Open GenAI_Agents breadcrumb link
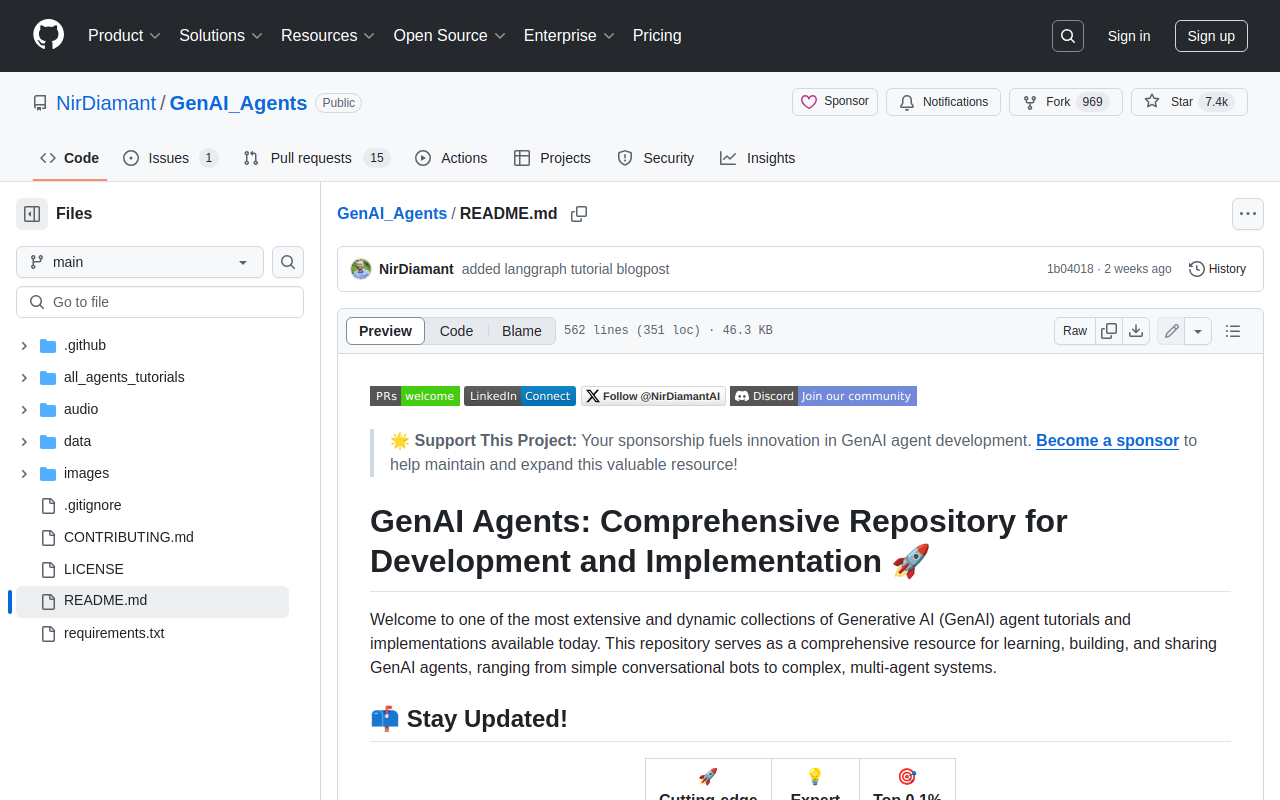1280x800 pixels. 392,214
